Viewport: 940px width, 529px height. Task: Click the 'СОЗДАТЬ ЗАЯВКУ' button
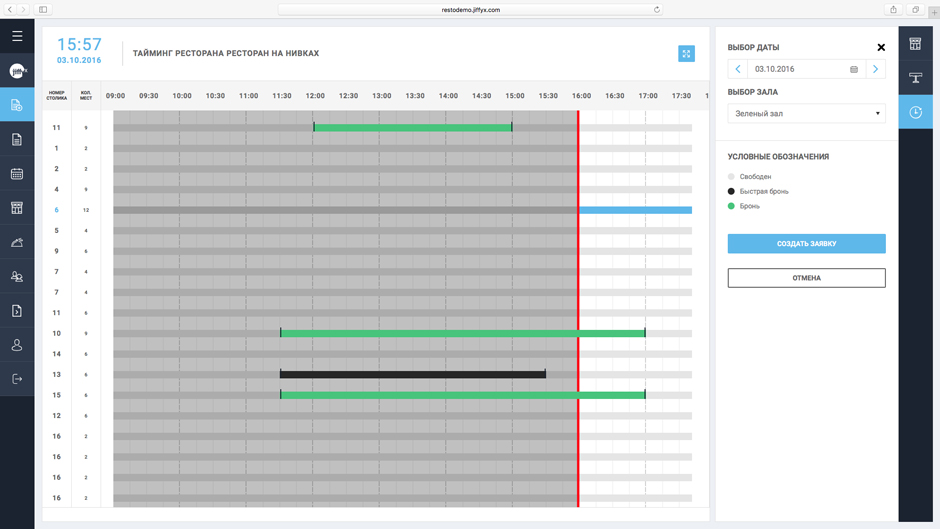(806, 244)
